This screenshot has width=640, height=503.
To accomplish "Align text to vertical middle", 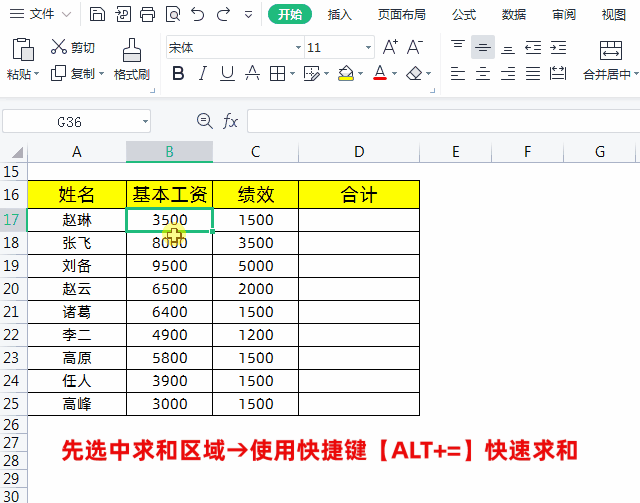I will pyautogui.click(x=483, y=47).
